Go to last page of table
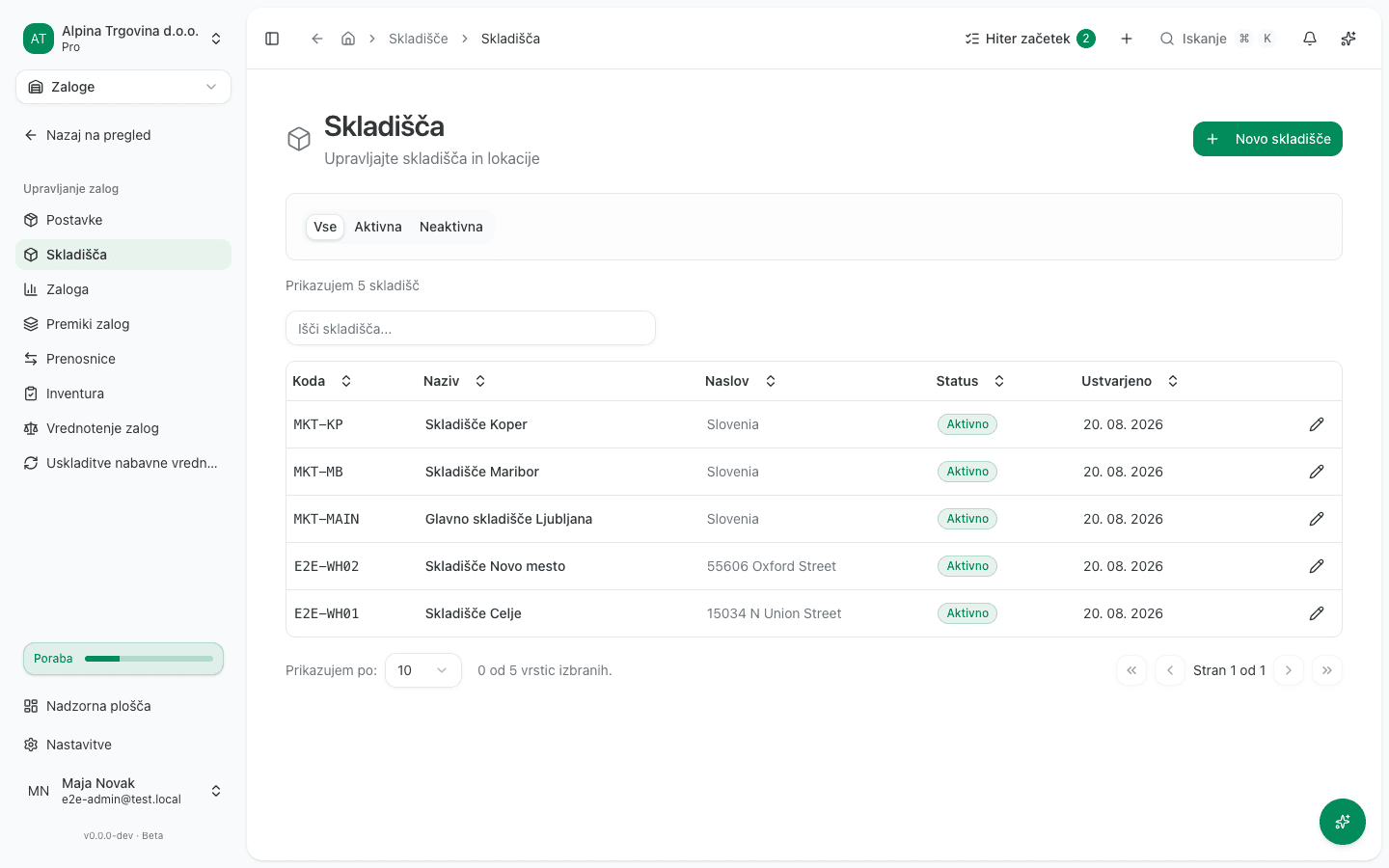This screenshot has height=868, width=1389. (1327, 670)
